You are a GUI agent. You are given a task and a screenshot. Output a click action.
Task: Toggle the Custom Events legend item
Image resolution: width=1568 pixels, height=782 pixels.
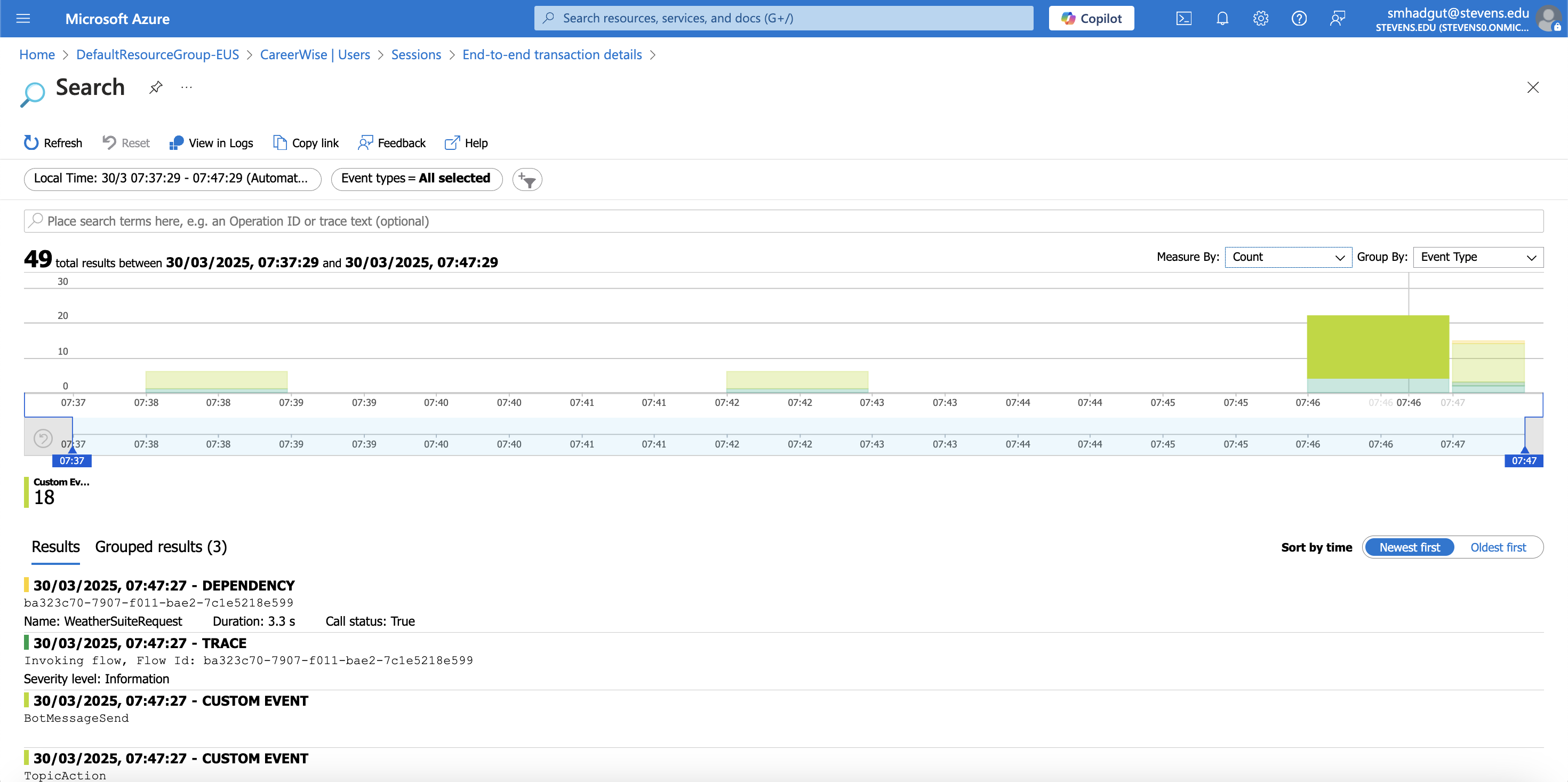(58, 491)
